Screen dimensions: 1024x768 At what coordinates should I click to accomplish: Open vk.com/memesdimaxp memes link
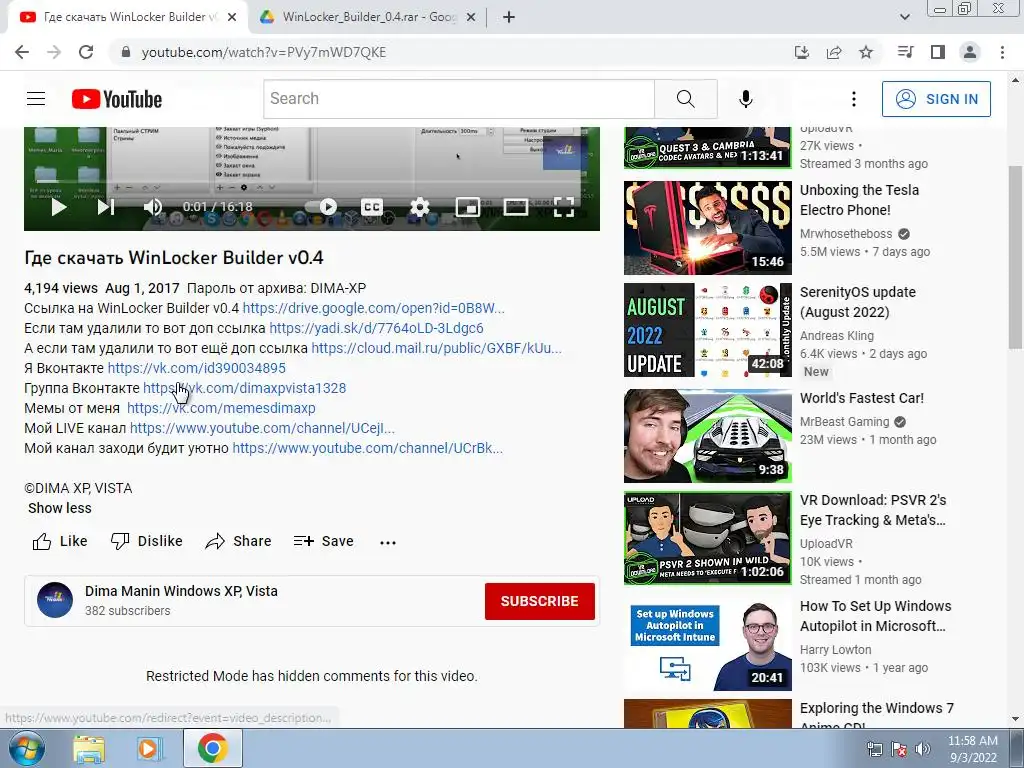pos(221,408)
